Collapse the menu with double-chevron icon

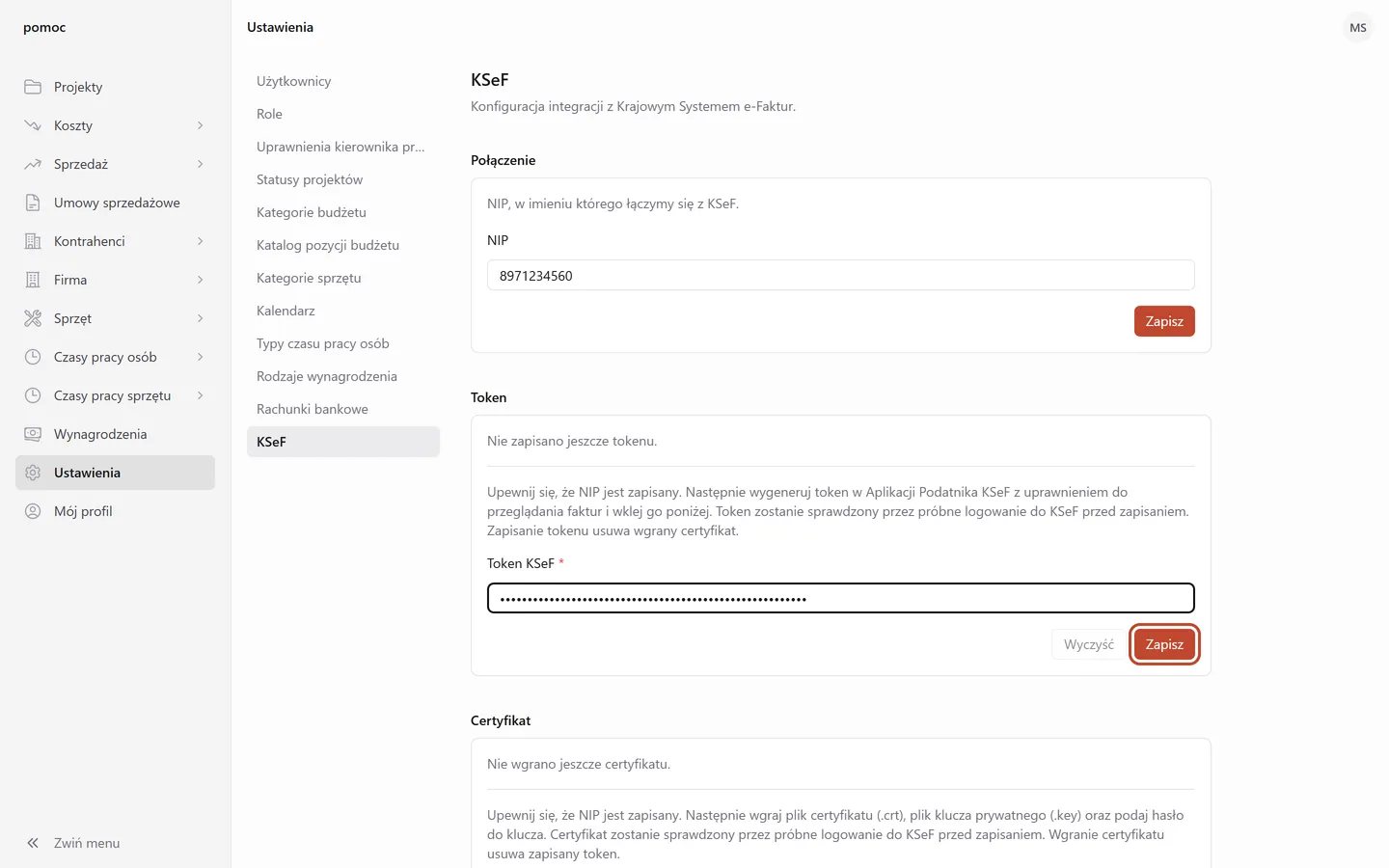pos(33,843)
